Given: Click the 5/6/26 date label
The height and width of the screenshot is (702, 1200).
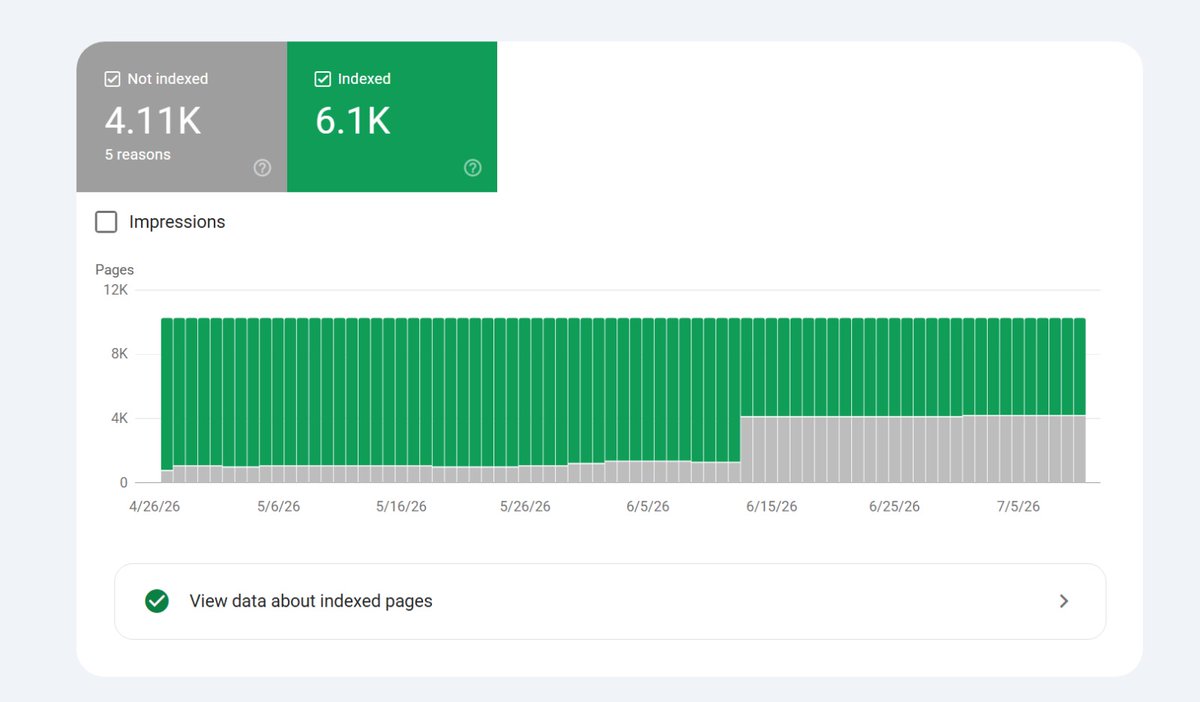Looking at the screenshot, I should (x=278, y=507).
